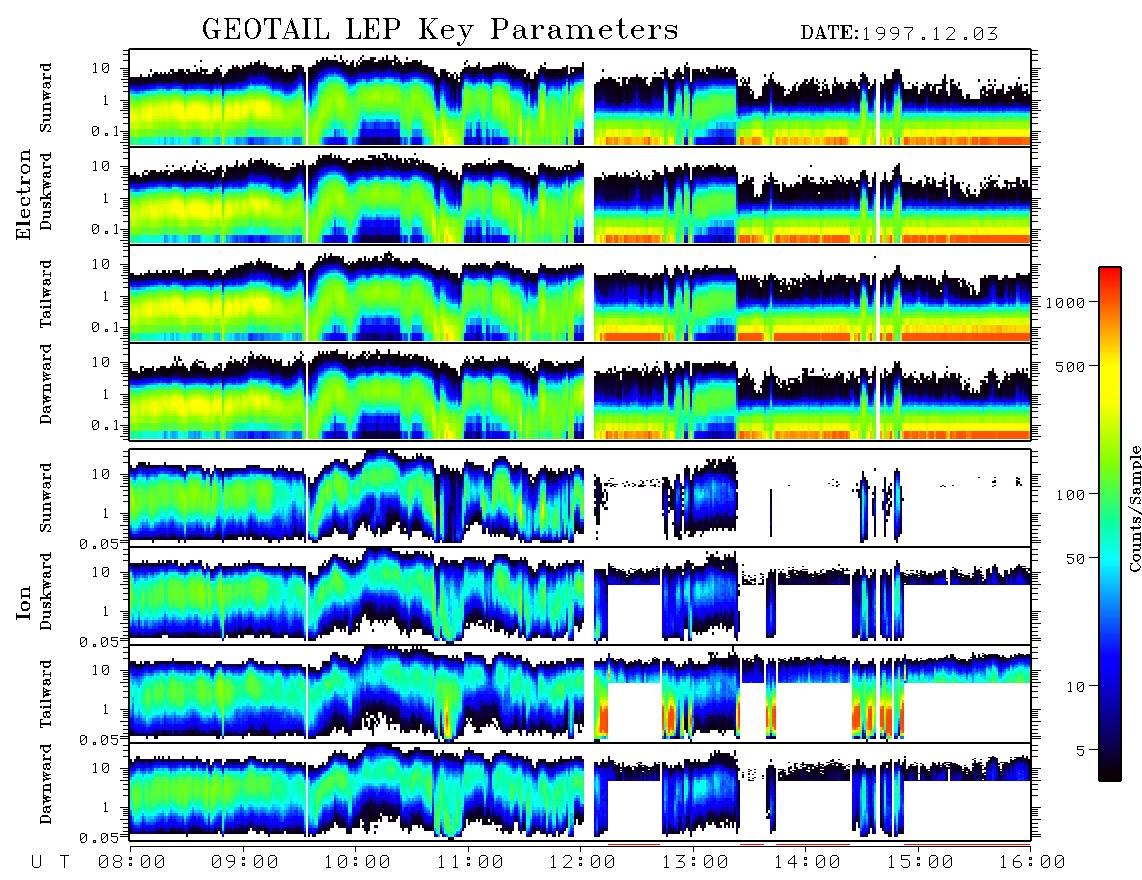Click the 50 tick on the colorbar
This screenshot has width=1142, height=880.
click(1075, 559)
